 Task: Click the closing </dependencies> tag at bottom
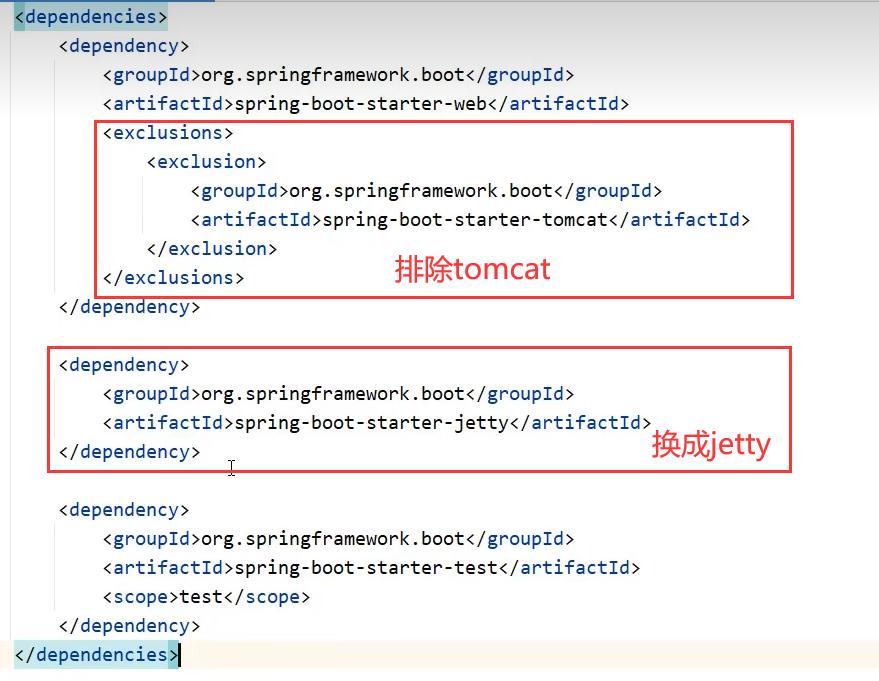click(96, 655)
